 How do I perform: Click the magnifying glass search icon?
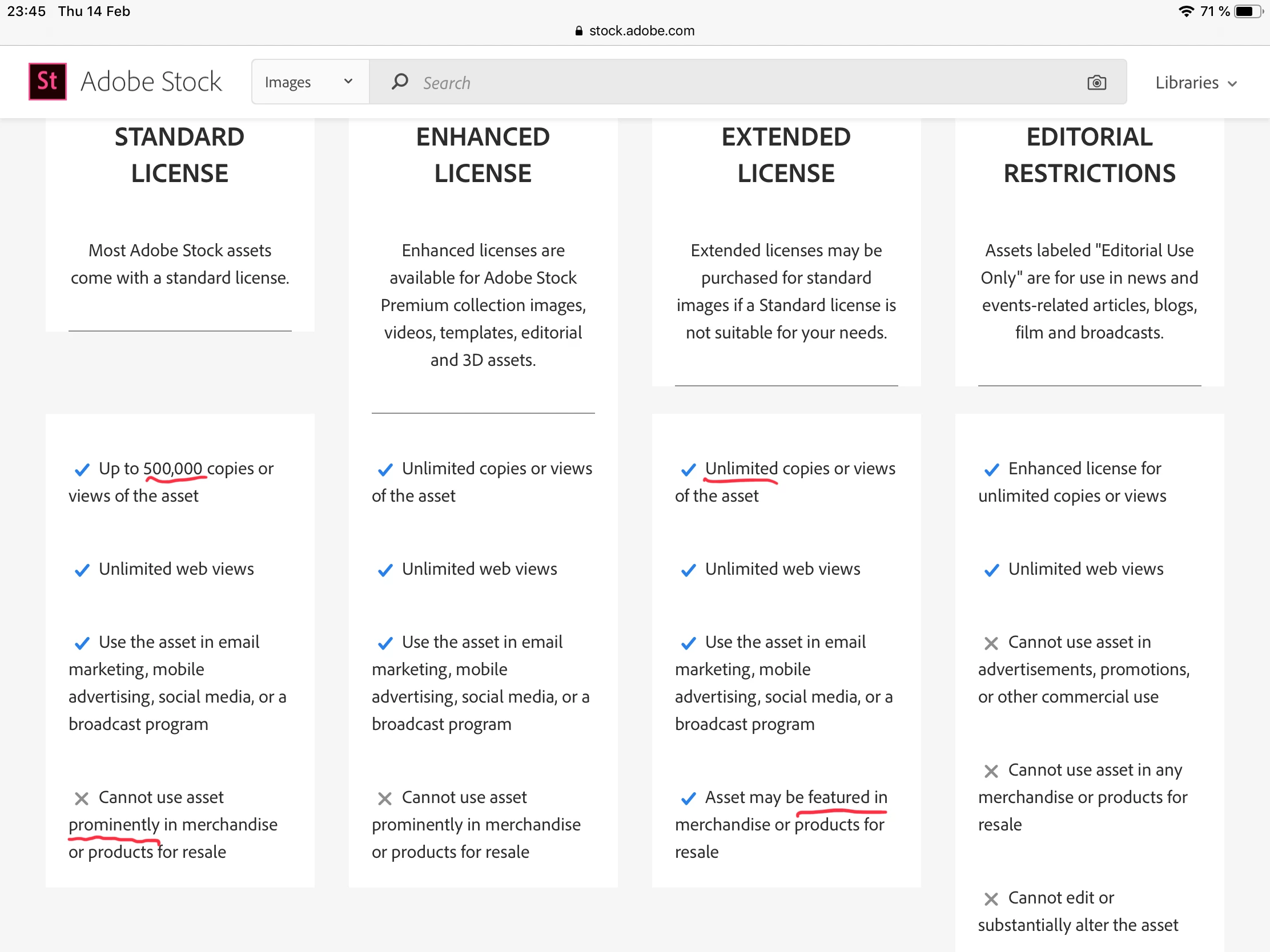click(x=400, y=82)
